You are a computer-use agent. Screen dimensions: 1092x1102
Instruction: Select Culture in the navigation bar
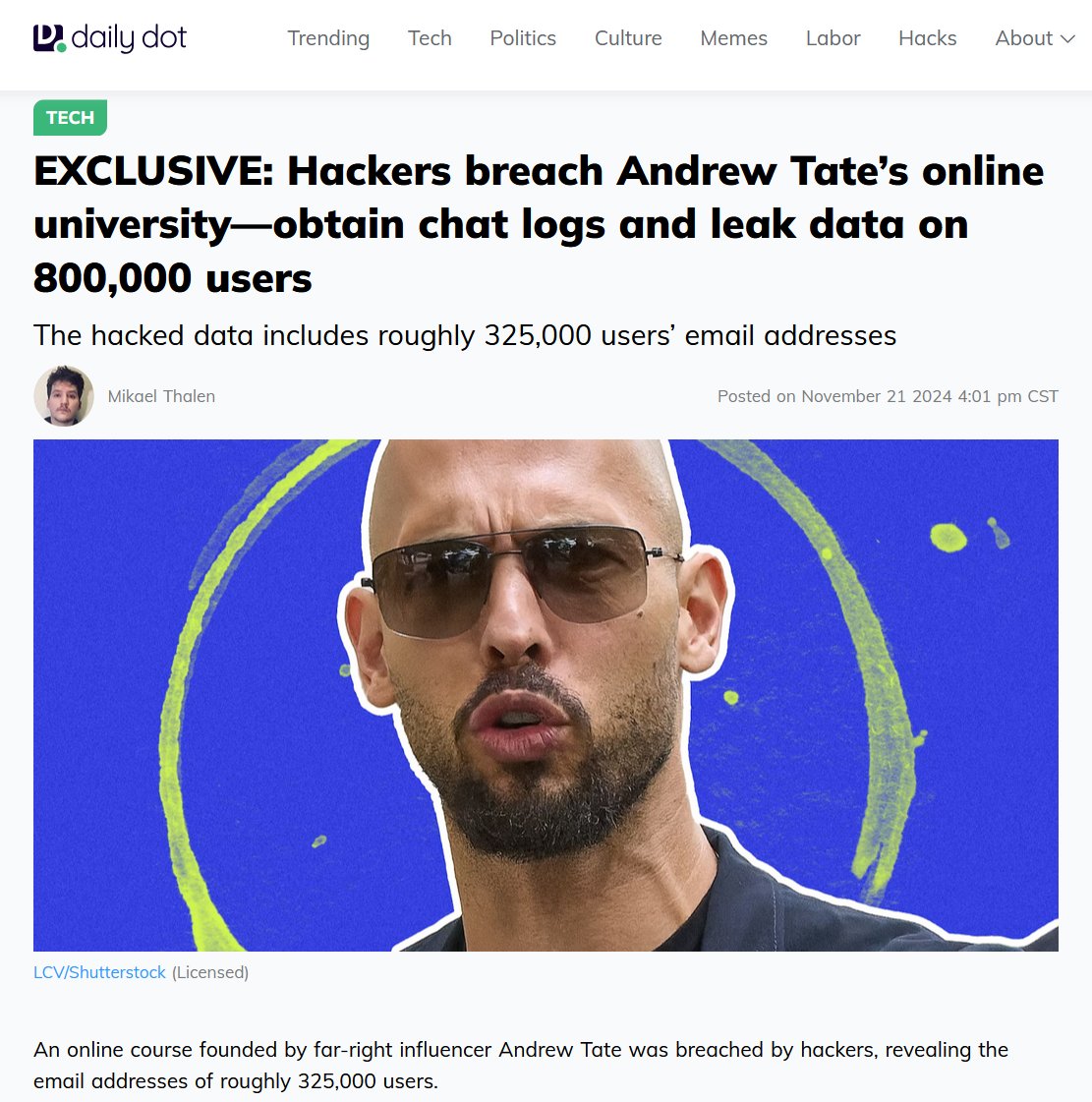point(628,38)
